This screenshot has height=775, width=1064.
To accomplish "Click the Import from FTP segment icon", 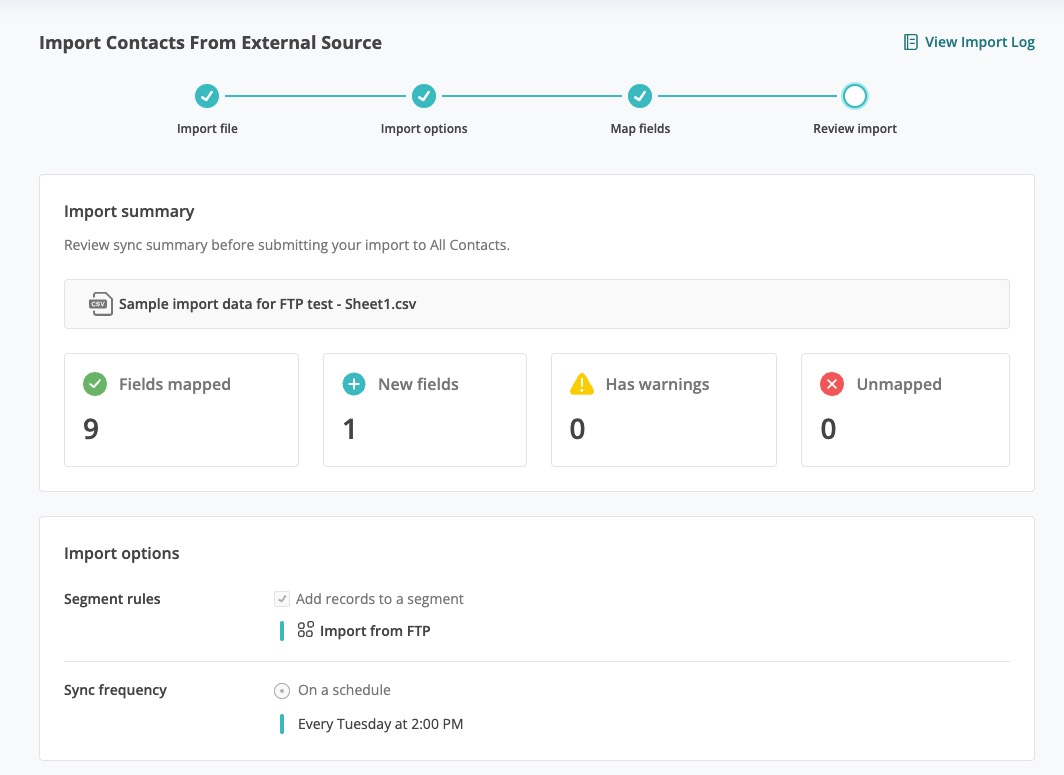I will [305, 630].
